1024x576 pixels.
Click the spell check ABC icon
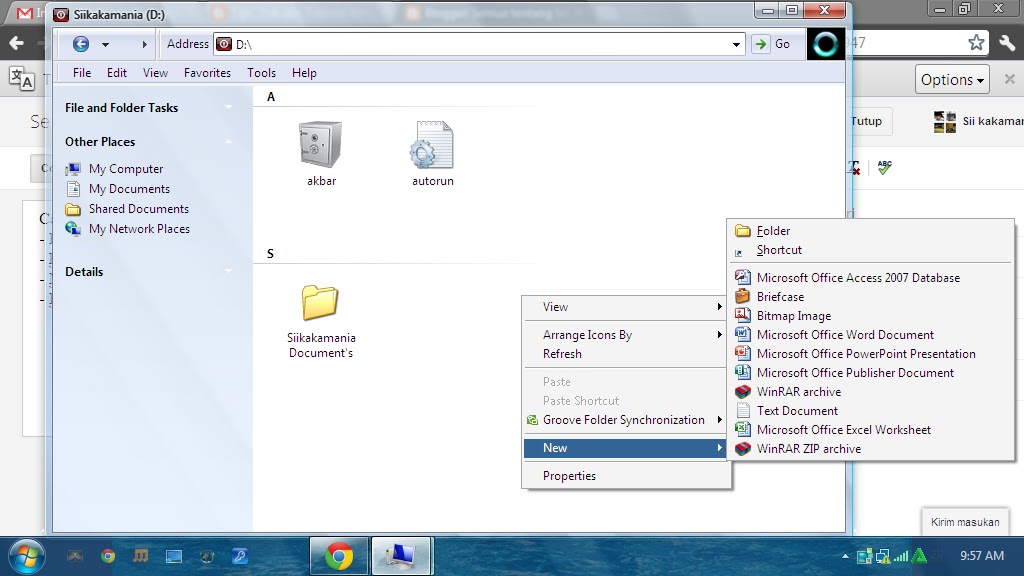(x=884, y=167)
